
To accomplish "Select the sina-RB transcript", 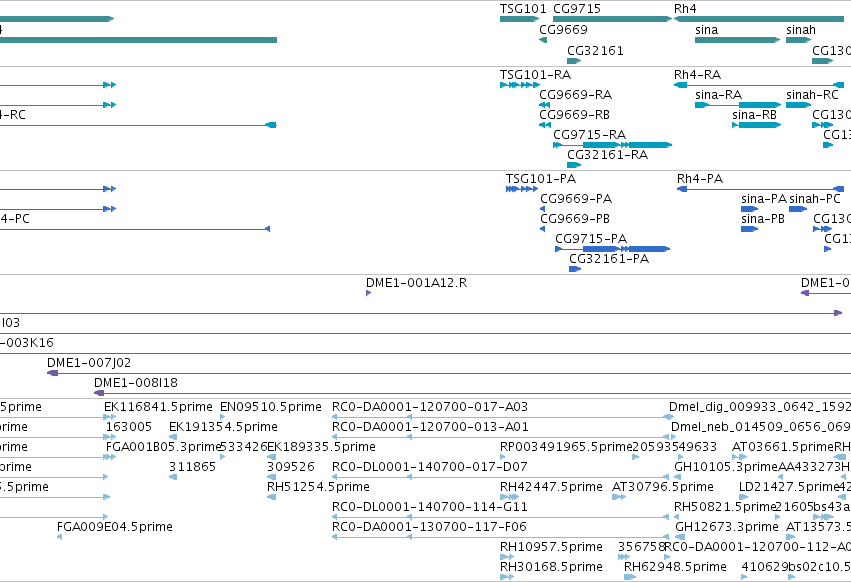I will tap(757, 125).
